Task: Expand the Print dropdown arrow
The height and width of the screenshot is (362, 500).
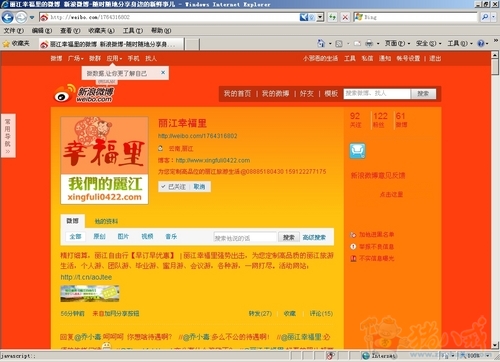Action: click(378, 44)
